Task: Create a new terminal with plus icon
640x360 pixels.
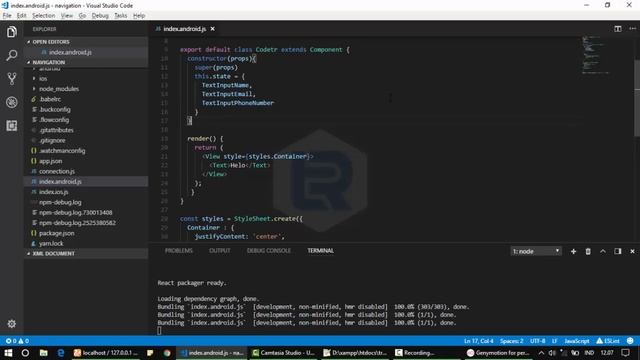Action: [573, 251]
